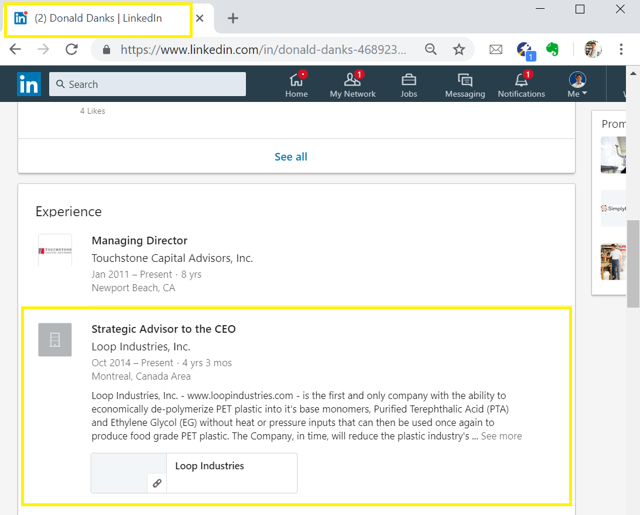
Task: Open My Network page
Action: tap(353, 85)
